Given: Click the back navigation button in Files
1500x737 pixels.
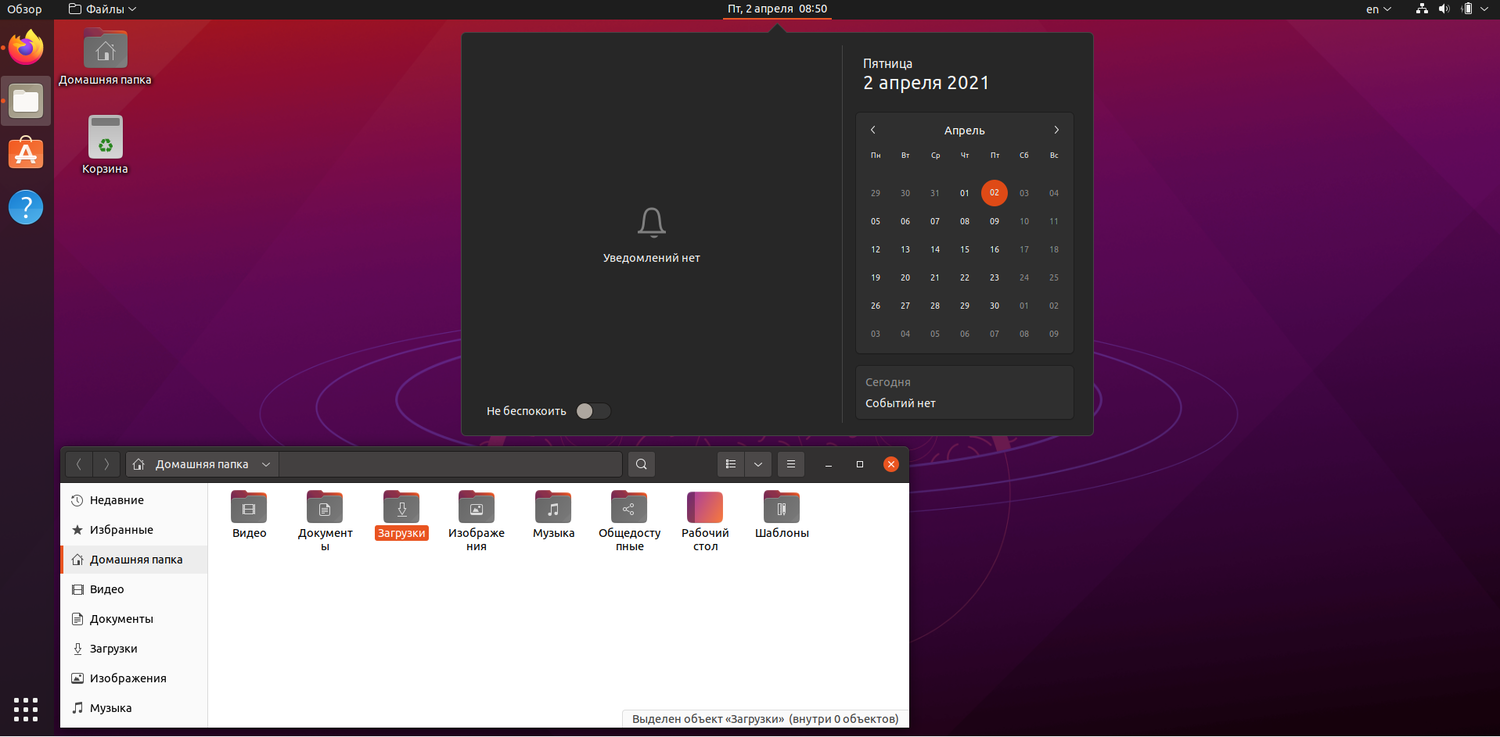Looking at the screenshot, I should (78, 464).
